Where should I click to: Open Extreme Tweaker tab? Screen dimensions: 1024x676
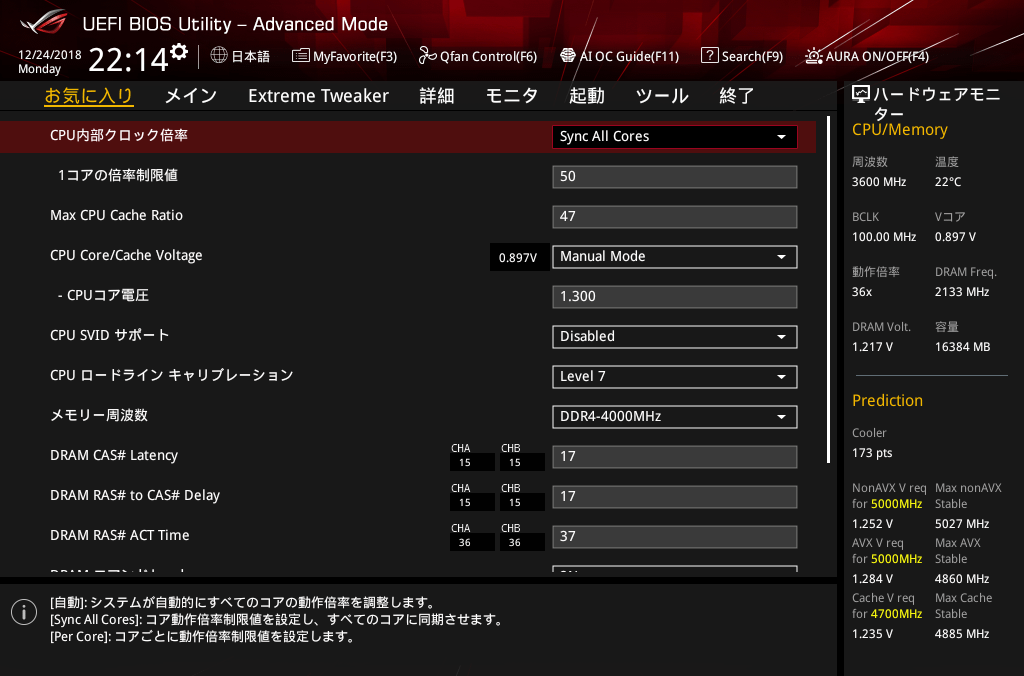click(x=318, y=96)
